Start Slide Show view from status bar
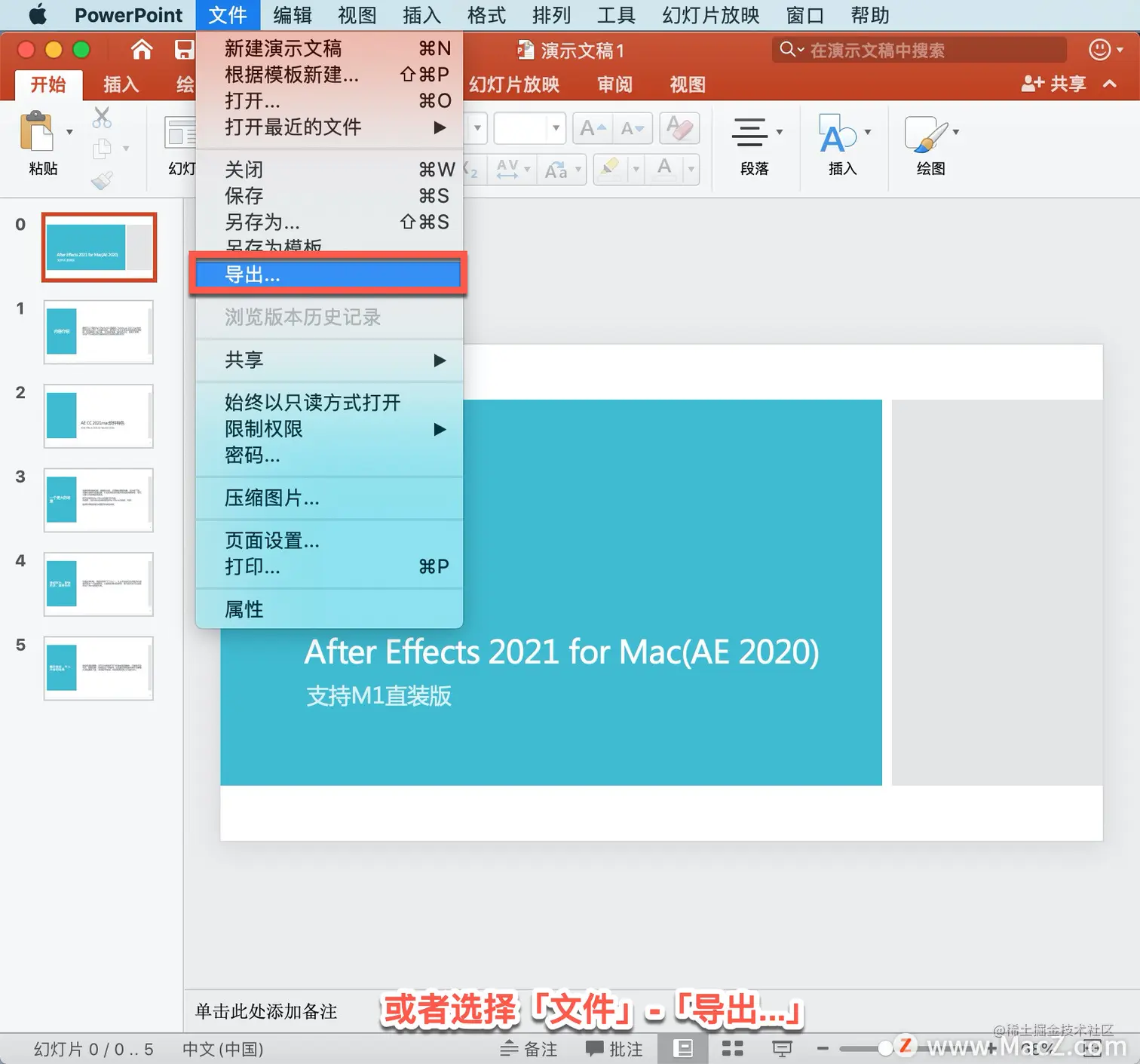Viewport: 1140px width, 1064px height. pos(782,1048)
